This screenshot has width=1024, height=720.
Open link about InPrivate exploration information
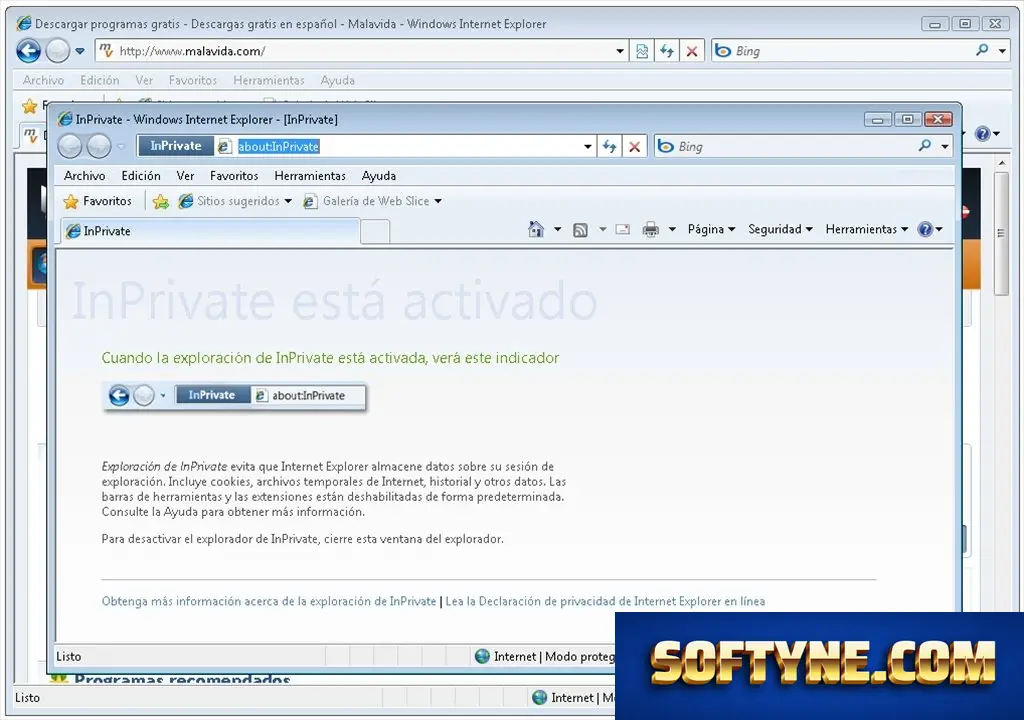point(268,601)
